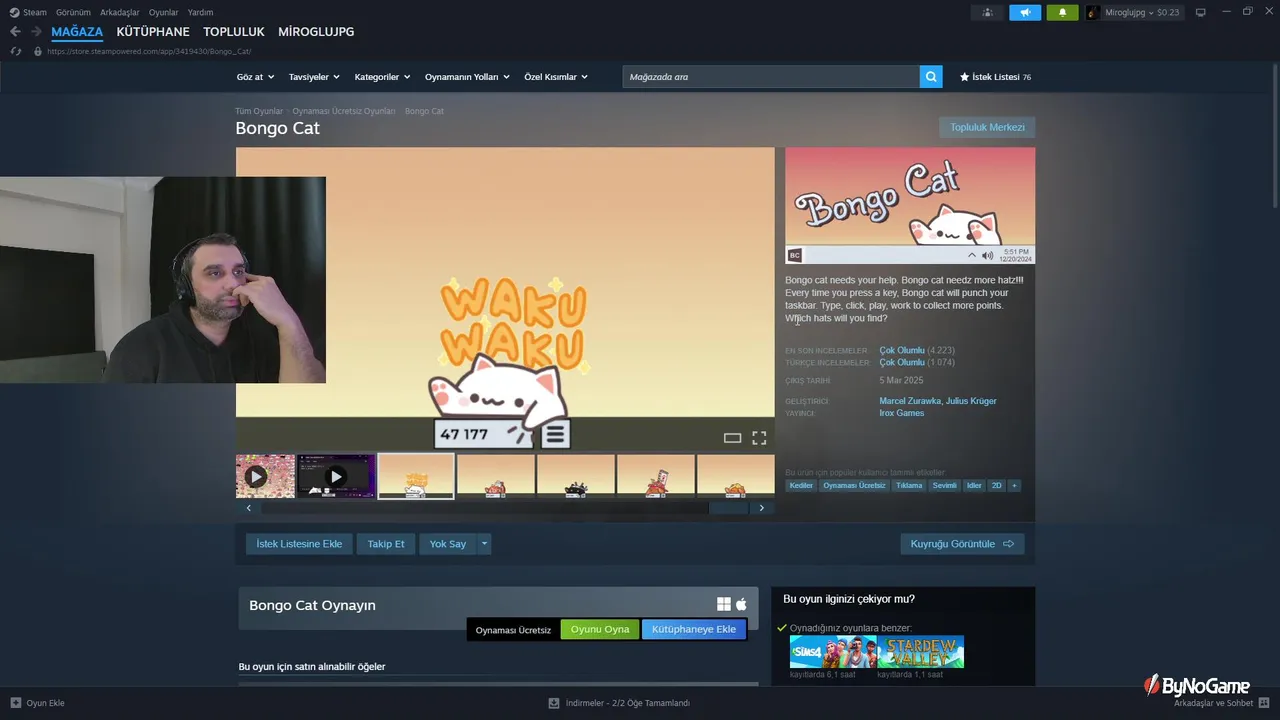
Task: Open the Stardew Valley game thumbnail
Action: pyautogui.click(x=921, y=652)
